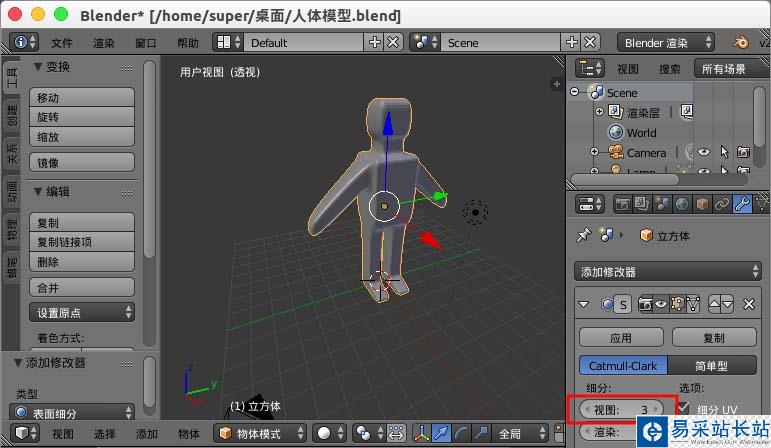Expand the Camera tree node
This screenshot has width=771, height=448.
594,152
